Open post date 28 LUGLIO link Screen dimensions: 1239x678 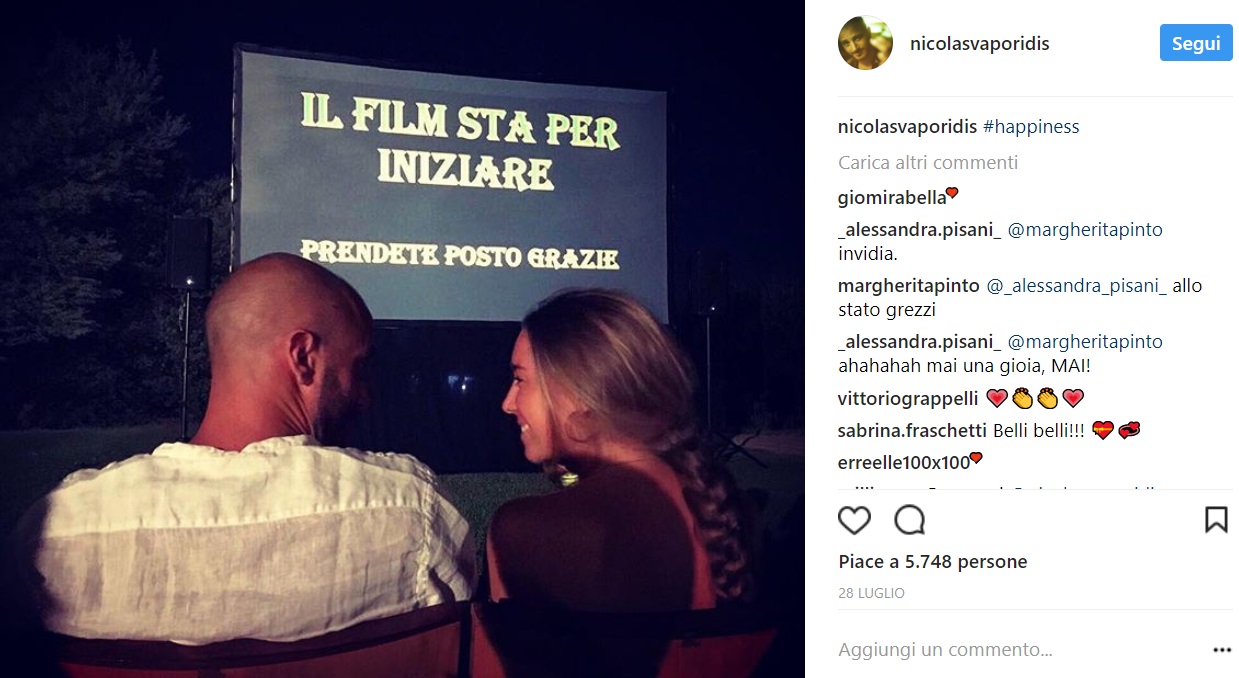click(871, 593)
